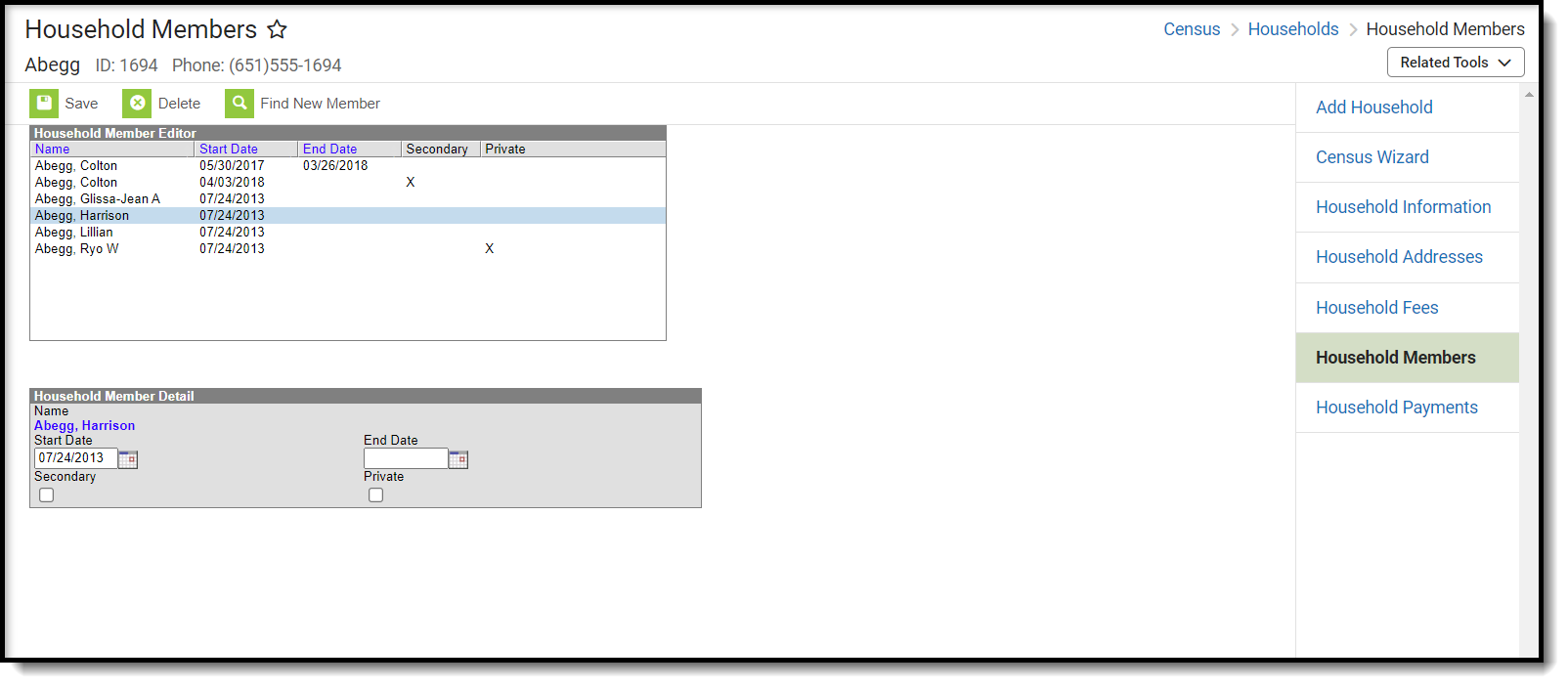The width and height of the screenshot is (1568, 687).
Task: Click the green Save icon
Action: pos(44,104)
